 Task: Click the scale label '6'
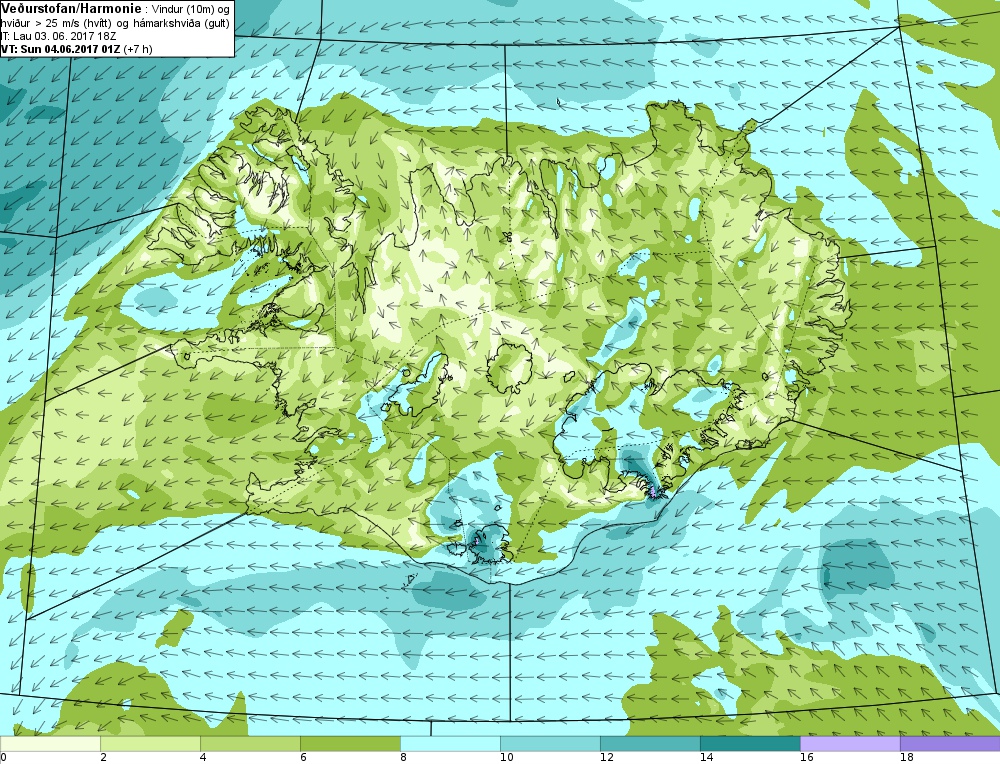pyautogui.click(x=303, y=758)
